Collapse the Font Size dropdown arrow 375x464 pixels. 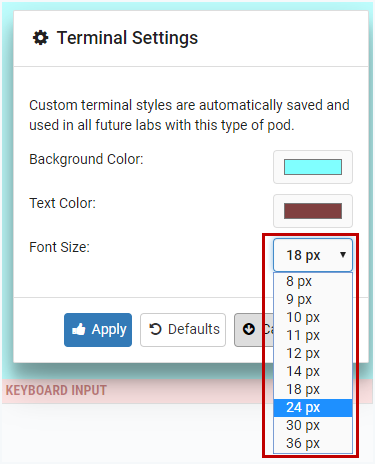(x=343, y=255)
